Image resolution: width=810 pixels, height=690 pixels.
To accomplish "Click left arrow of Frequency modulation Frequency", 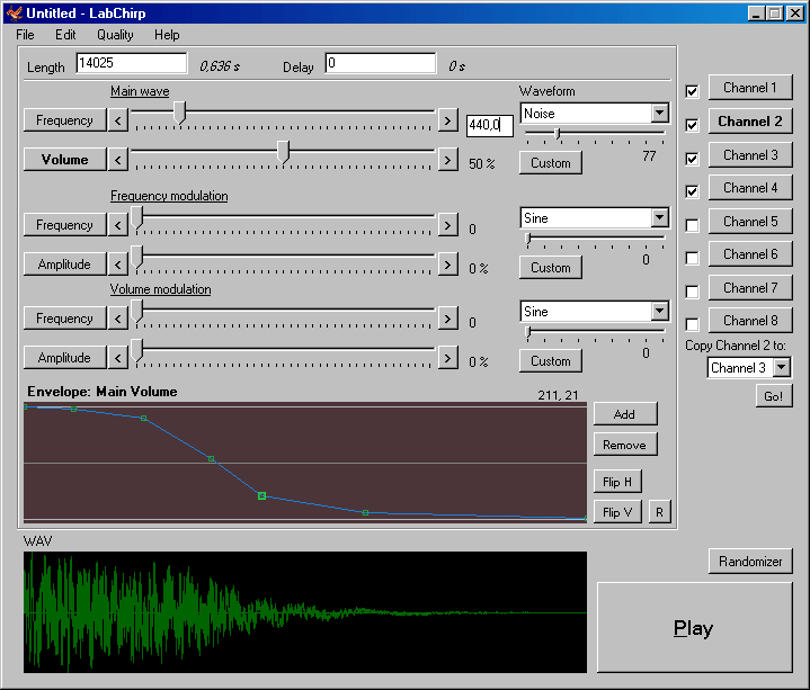I will point(118,225).
